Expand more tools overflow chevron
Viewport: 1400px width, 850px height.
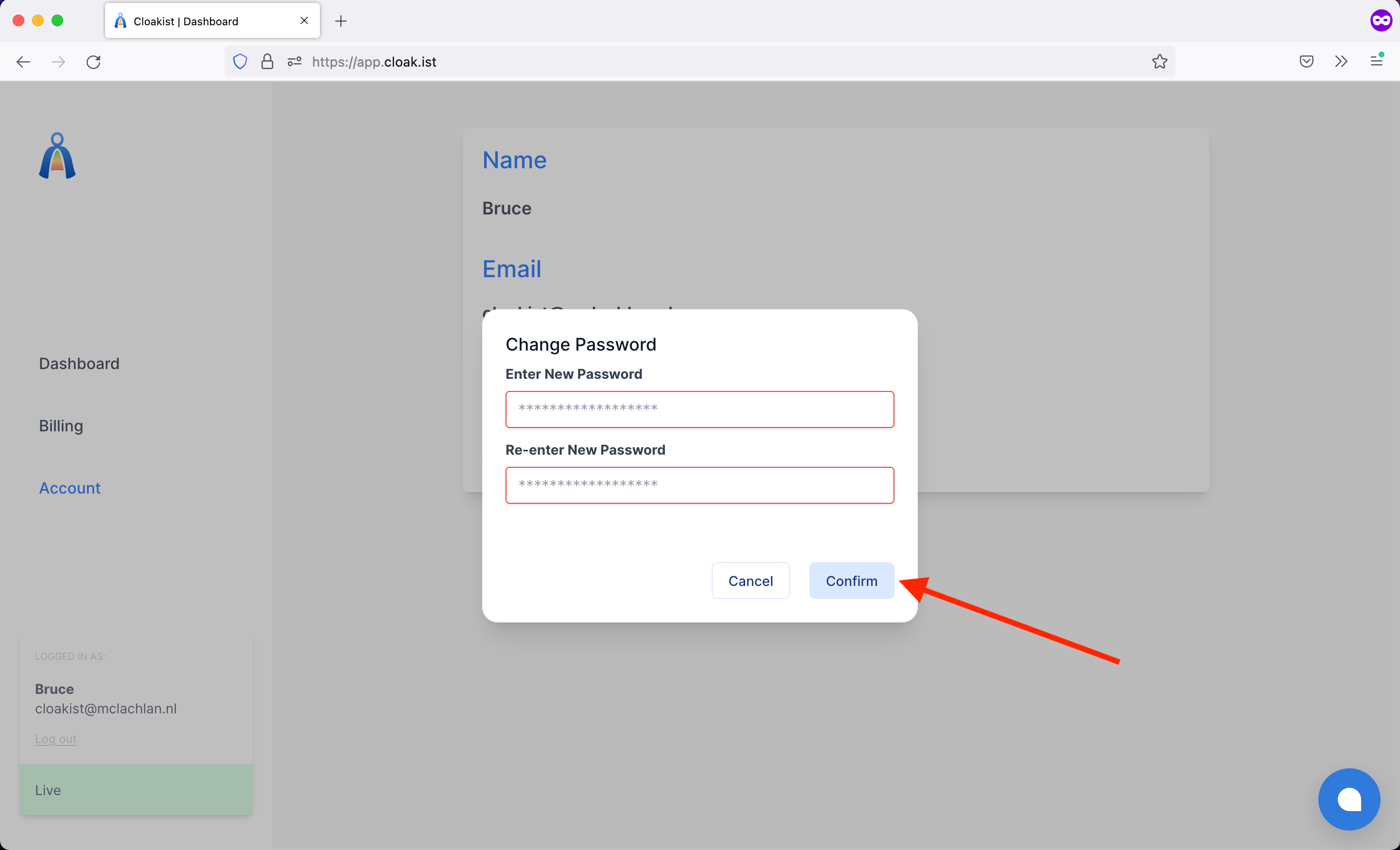[1341, 61]
